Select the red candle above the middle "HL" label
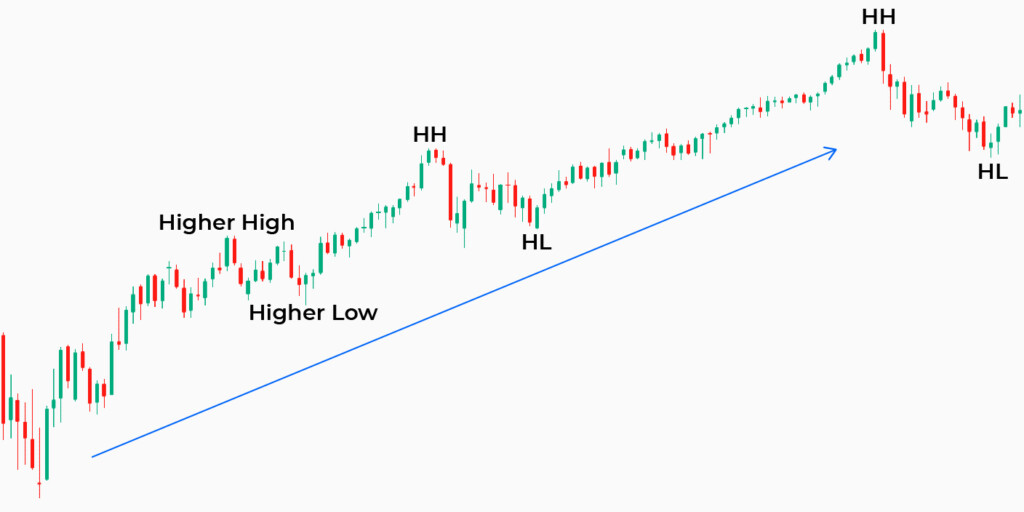This screenshot has width=1024, height=512. (x=529, y=210)
